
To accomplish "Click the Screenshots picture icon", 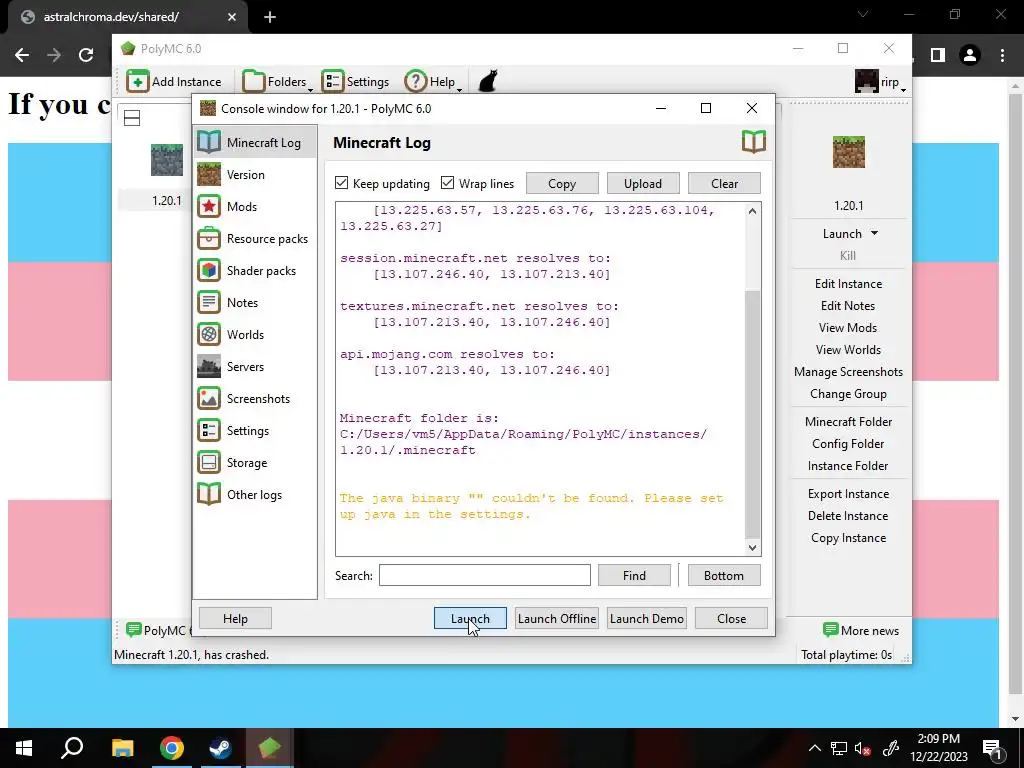I will point(209,398).
